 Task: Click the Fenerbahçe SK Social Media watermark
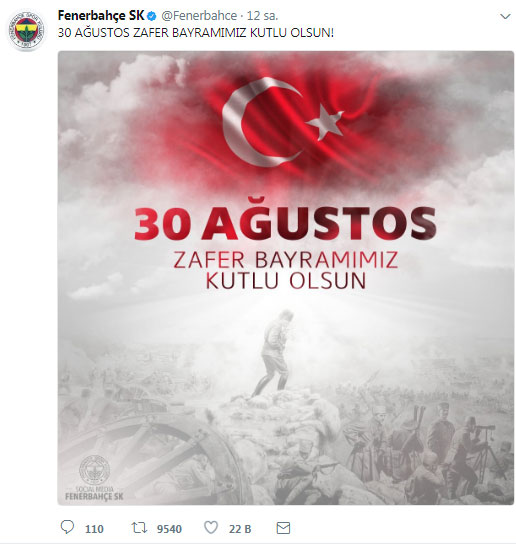[94, 478]
